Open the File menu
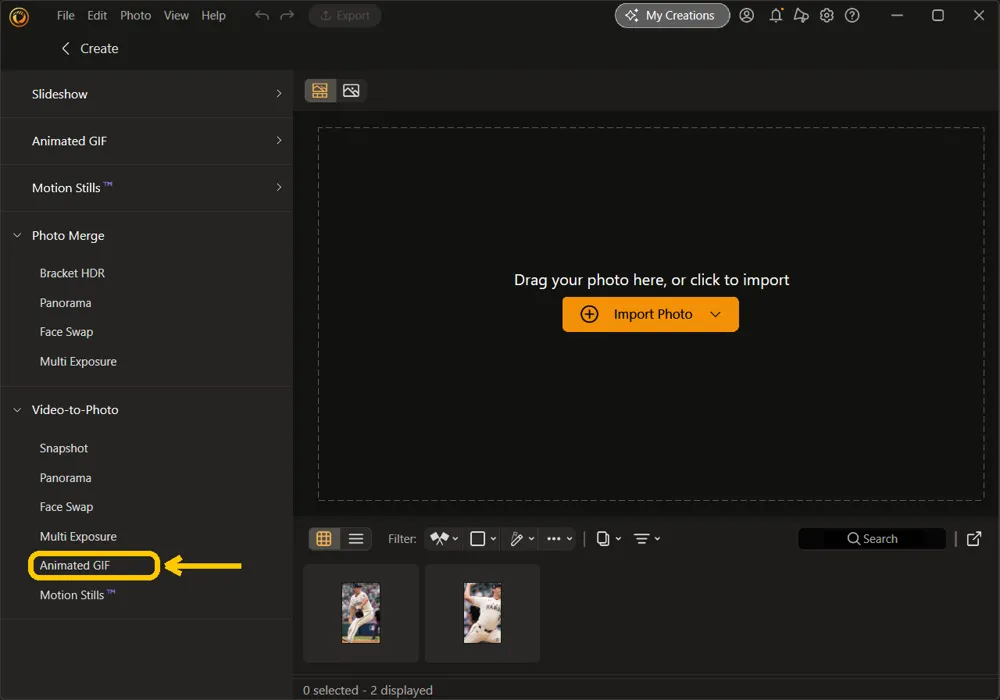Image resolution: width=1000 pixels, height=700 pixels. 66,15
